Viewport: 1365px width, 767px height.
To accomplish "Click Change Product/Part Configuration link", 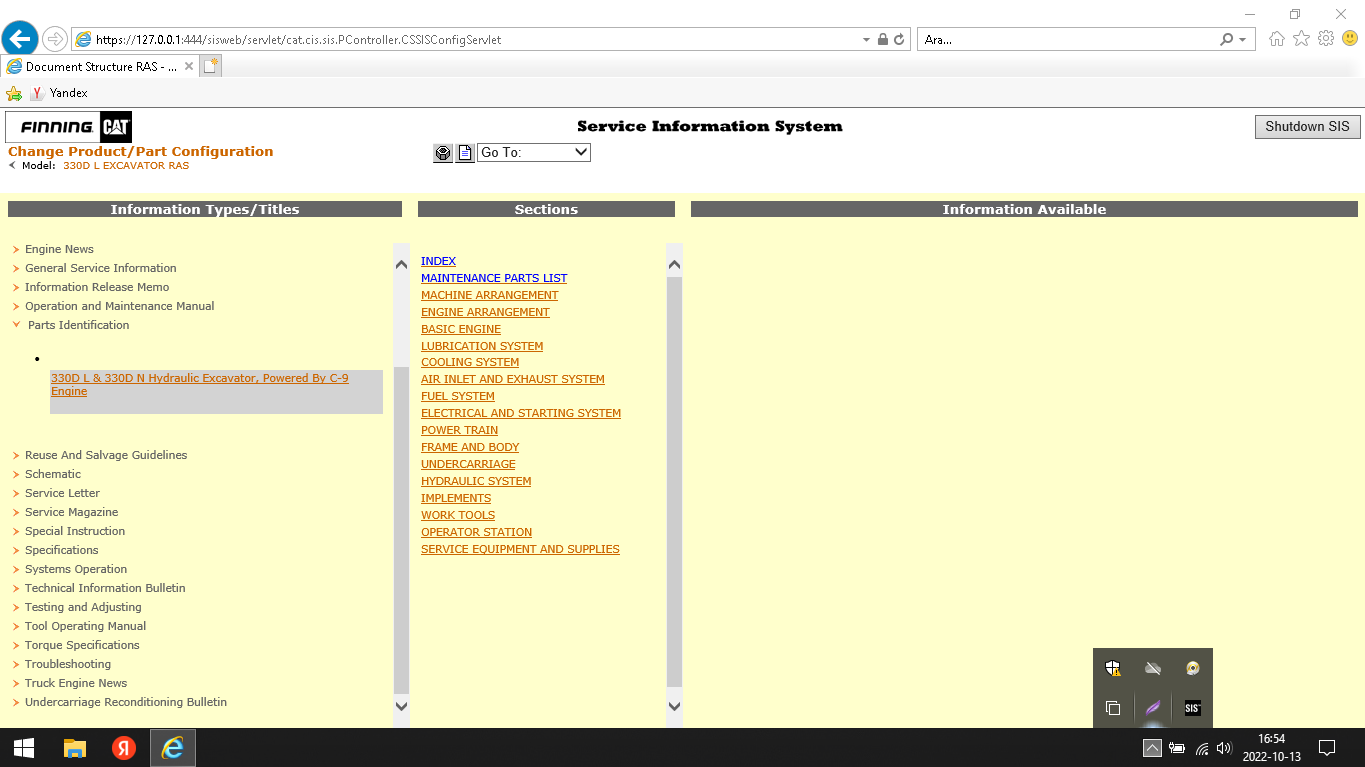I will [x=140, y=152].
